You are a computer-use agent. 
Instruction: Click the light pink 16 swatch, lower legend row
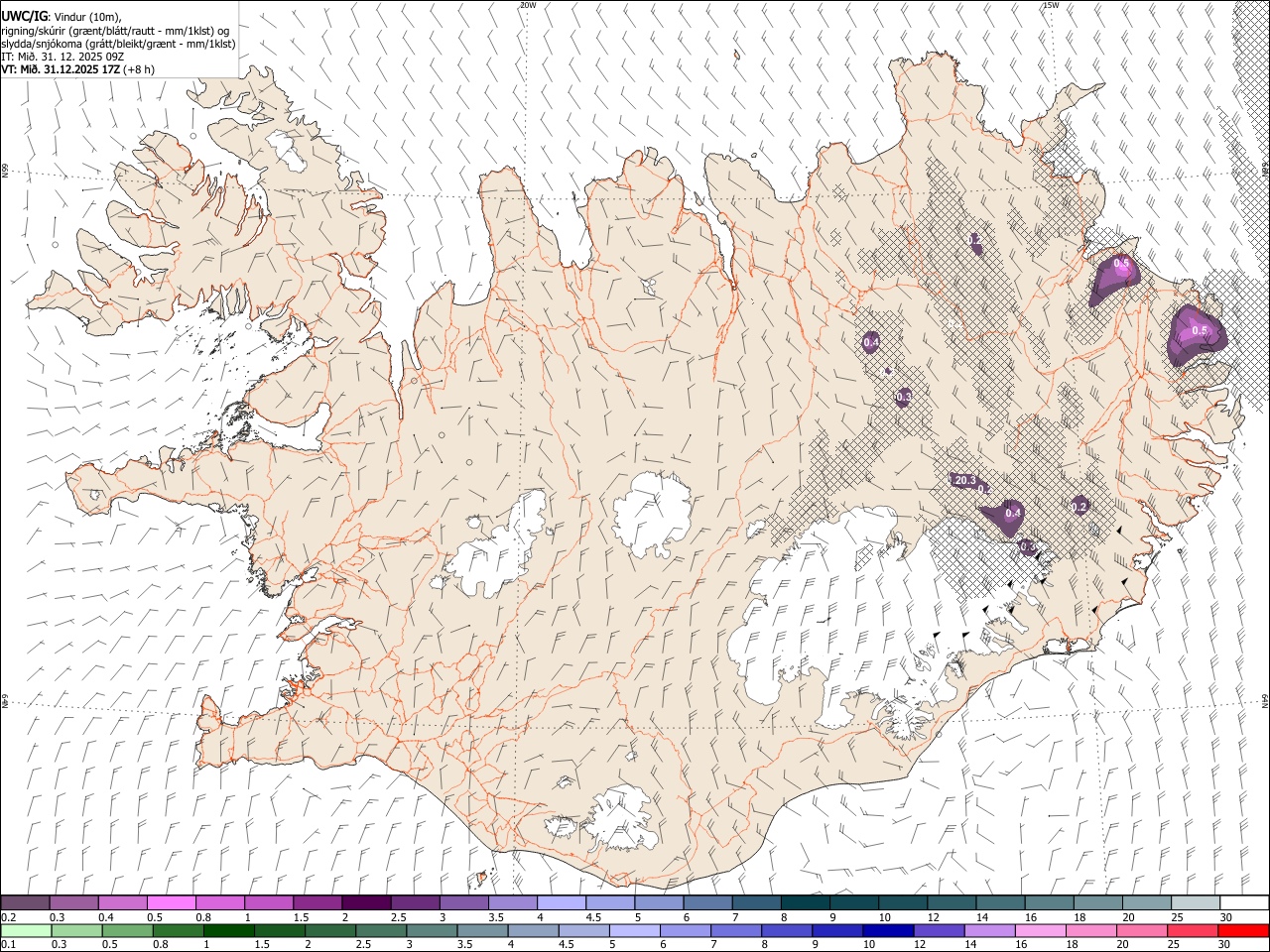click(1041, 930)
